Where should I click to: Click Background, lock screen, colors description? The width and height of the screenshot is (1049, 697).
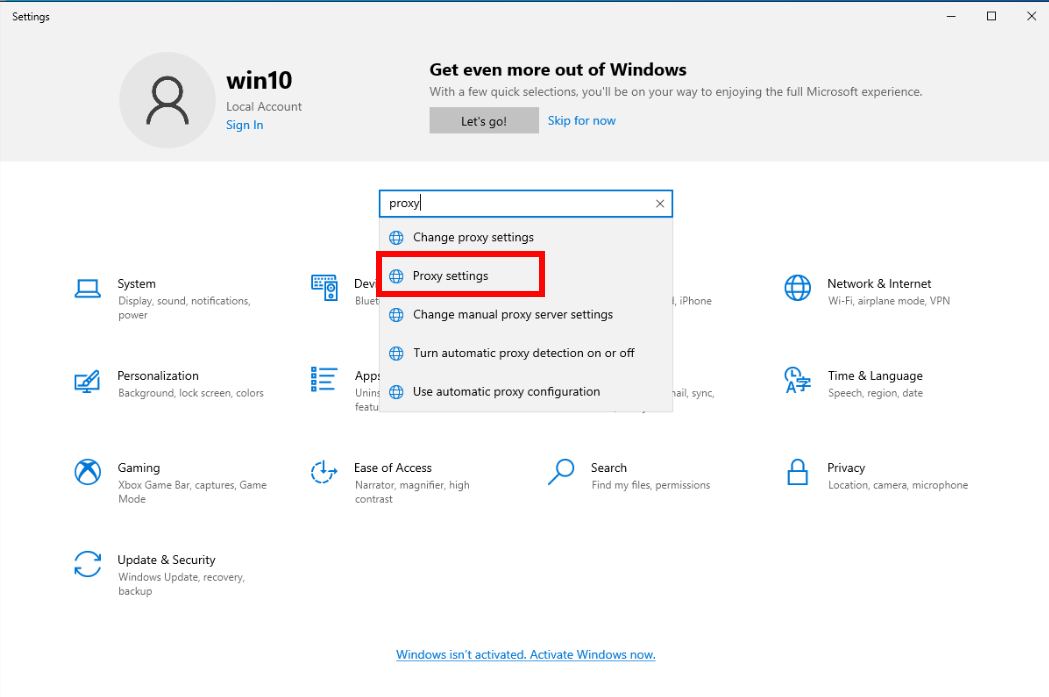[x=191, y=393]
